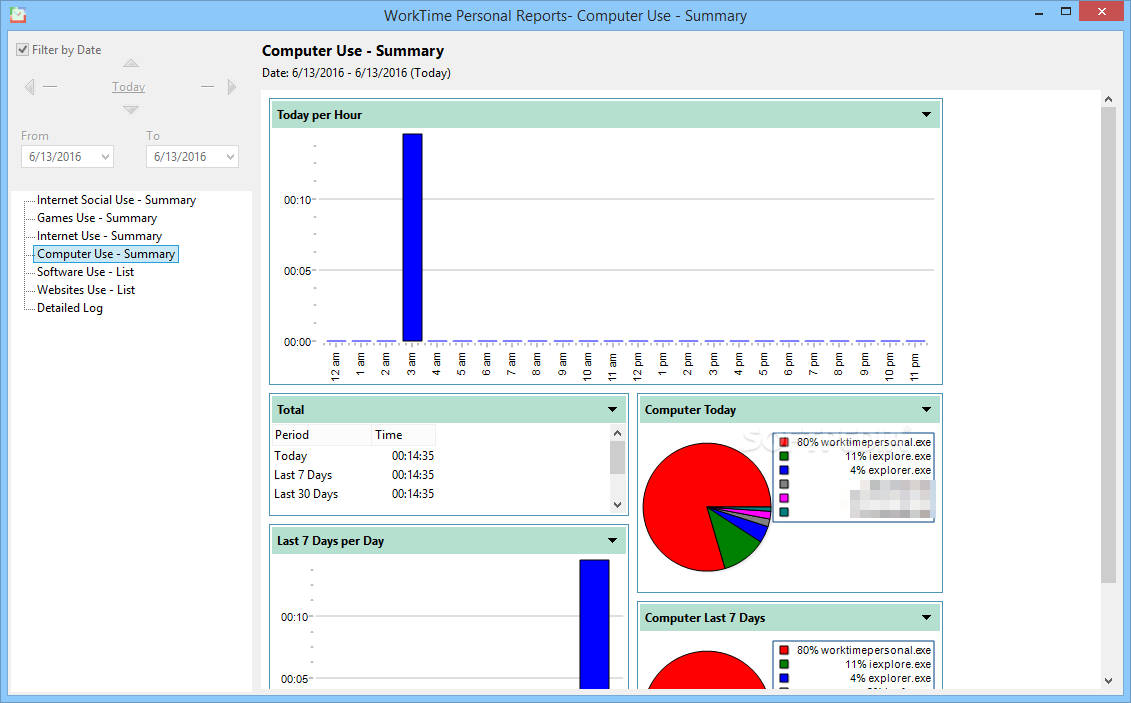1131x703 pixels.
Task: Click green iexplore.exe swatch in Computer Today legend
Action: (784, 456)
